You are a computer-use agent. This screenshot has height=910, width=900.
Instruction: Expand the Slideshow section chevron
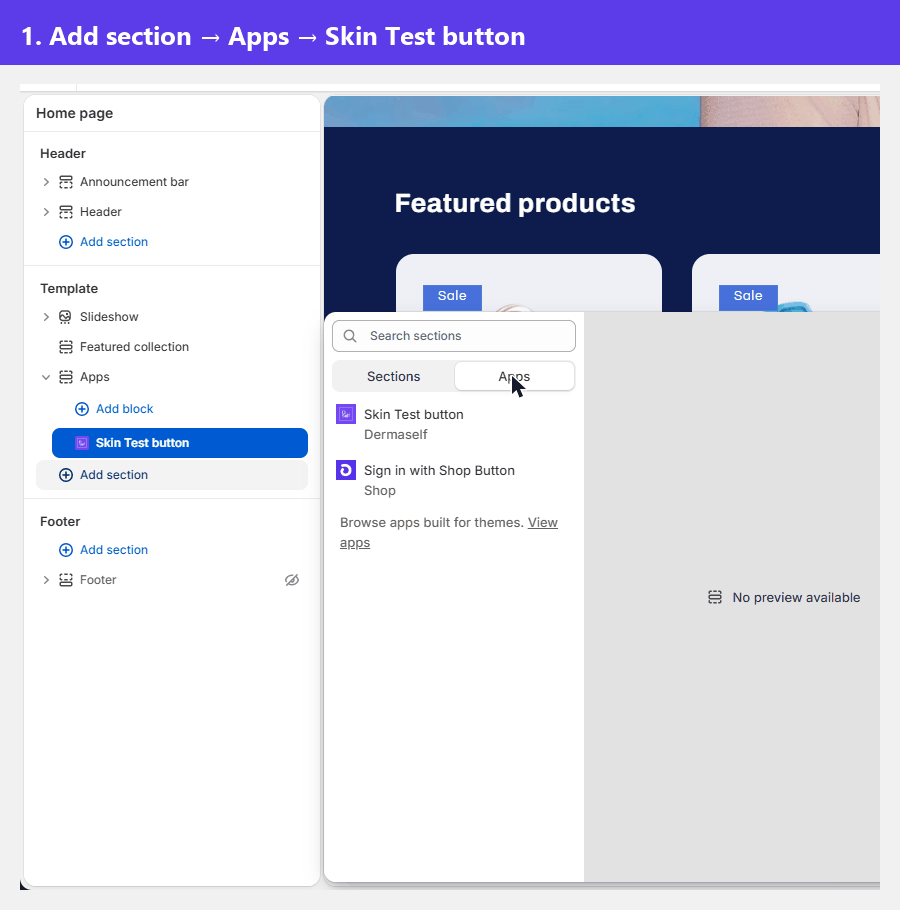click(46, 317)
